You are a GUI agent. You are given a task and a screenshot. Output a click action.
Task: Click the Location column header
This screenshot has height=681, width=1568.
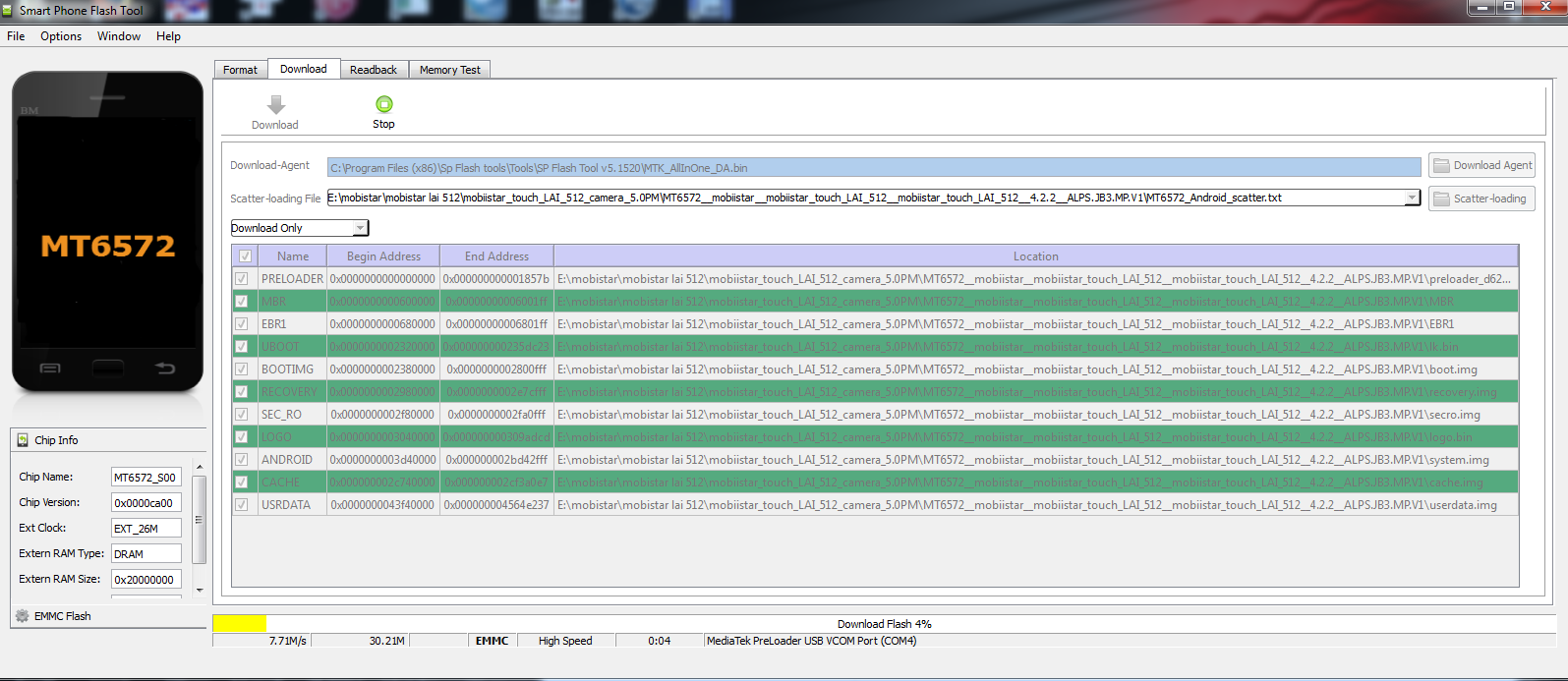[x=1036, y=256]
